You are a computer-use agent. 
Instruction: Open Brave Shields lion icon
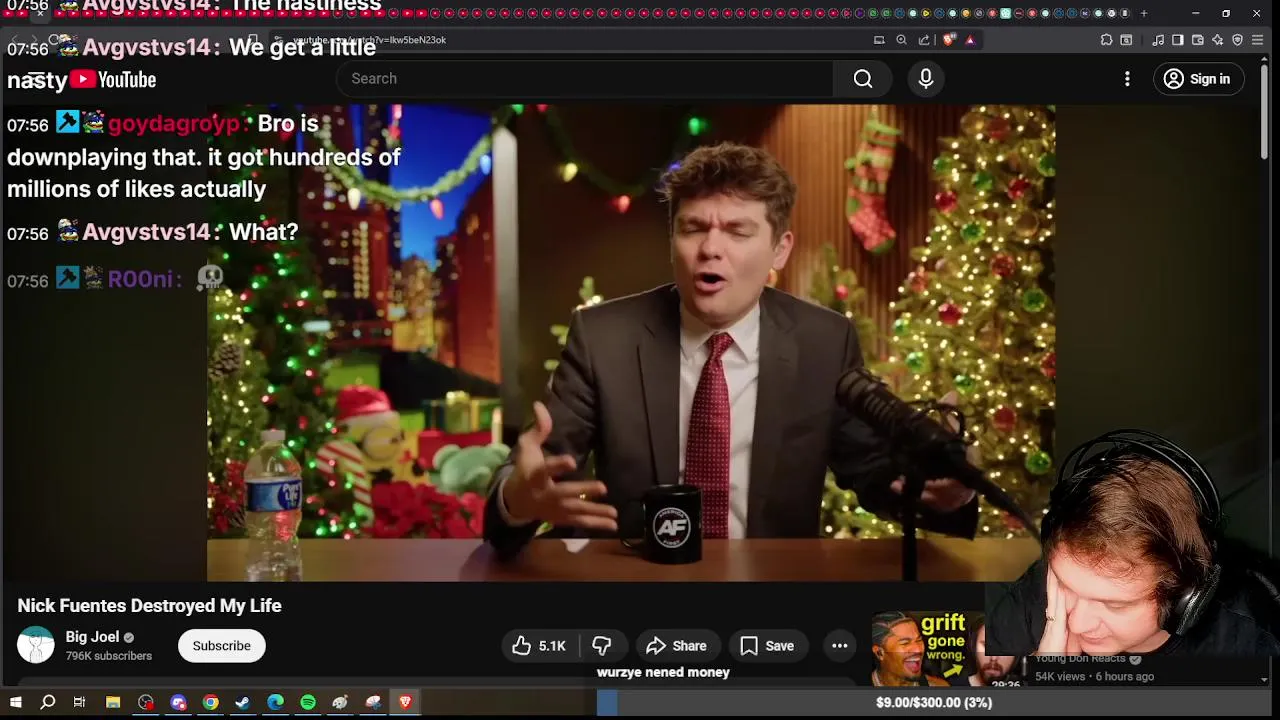click(x=948, y=40)
